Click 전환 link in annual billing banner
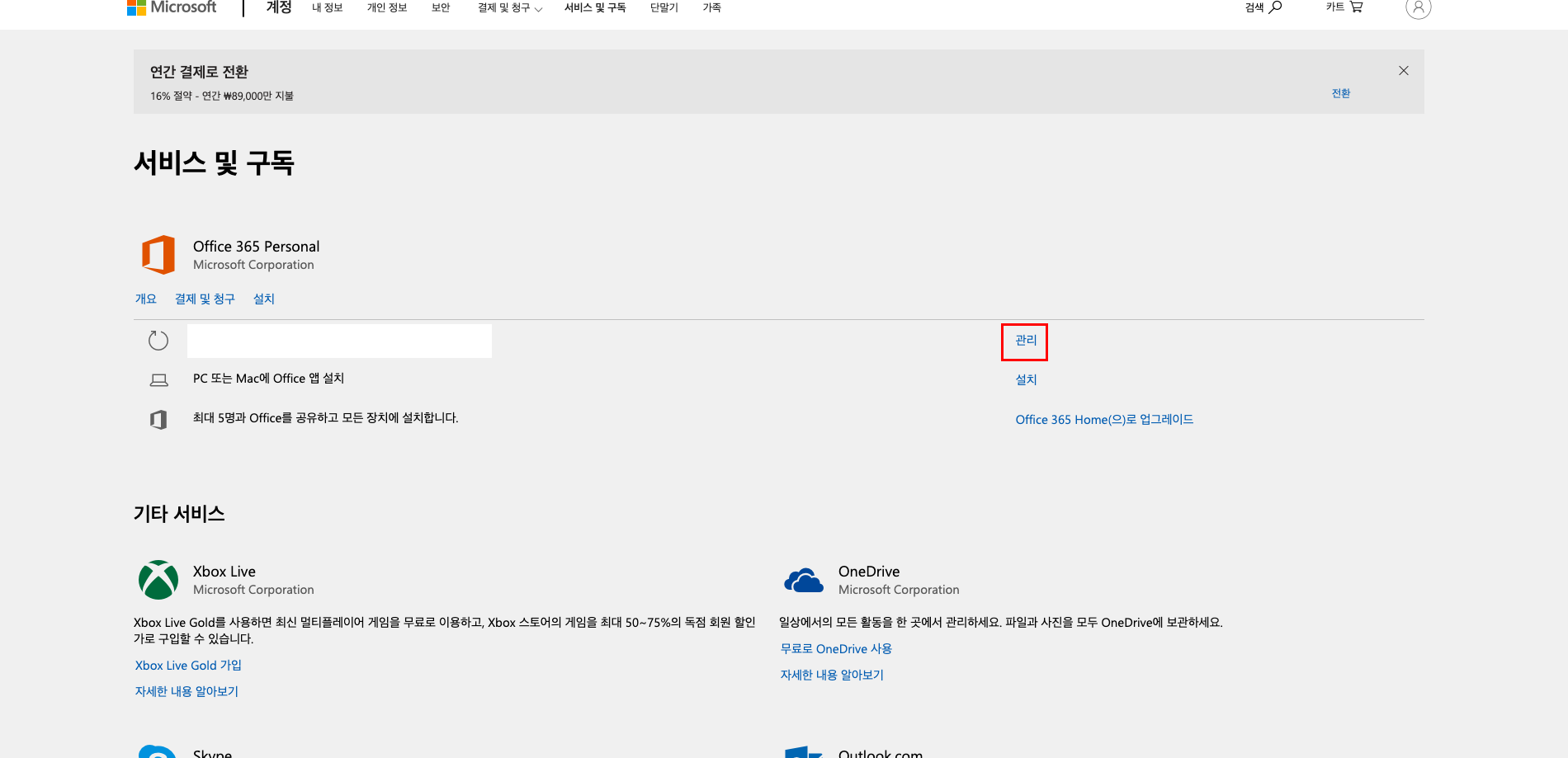Image resolution: width=1568 pixels, height=758 pixels. tap(1341, 93)
